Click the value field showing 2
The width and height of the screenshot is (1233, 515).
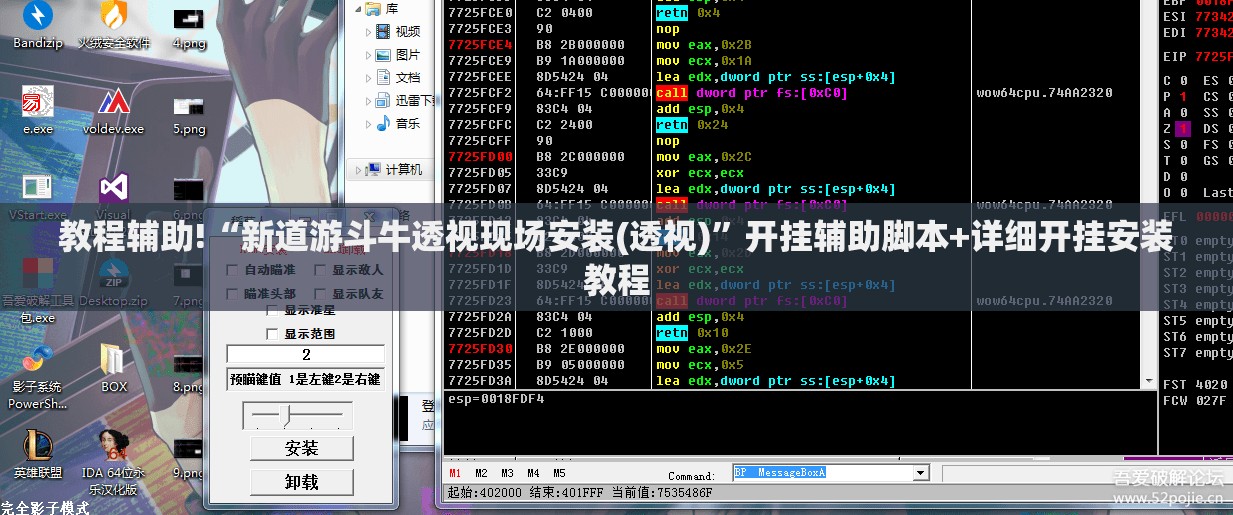tap(306, 354)
